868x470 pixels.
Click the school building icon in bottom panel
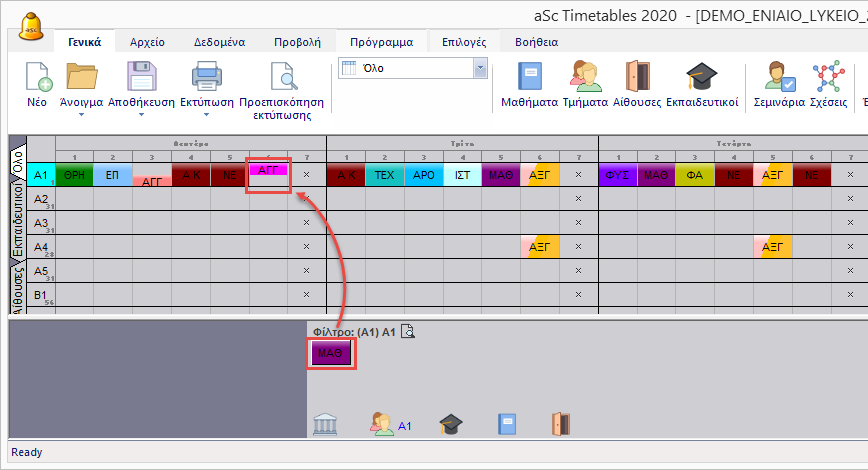coord(325,424)
